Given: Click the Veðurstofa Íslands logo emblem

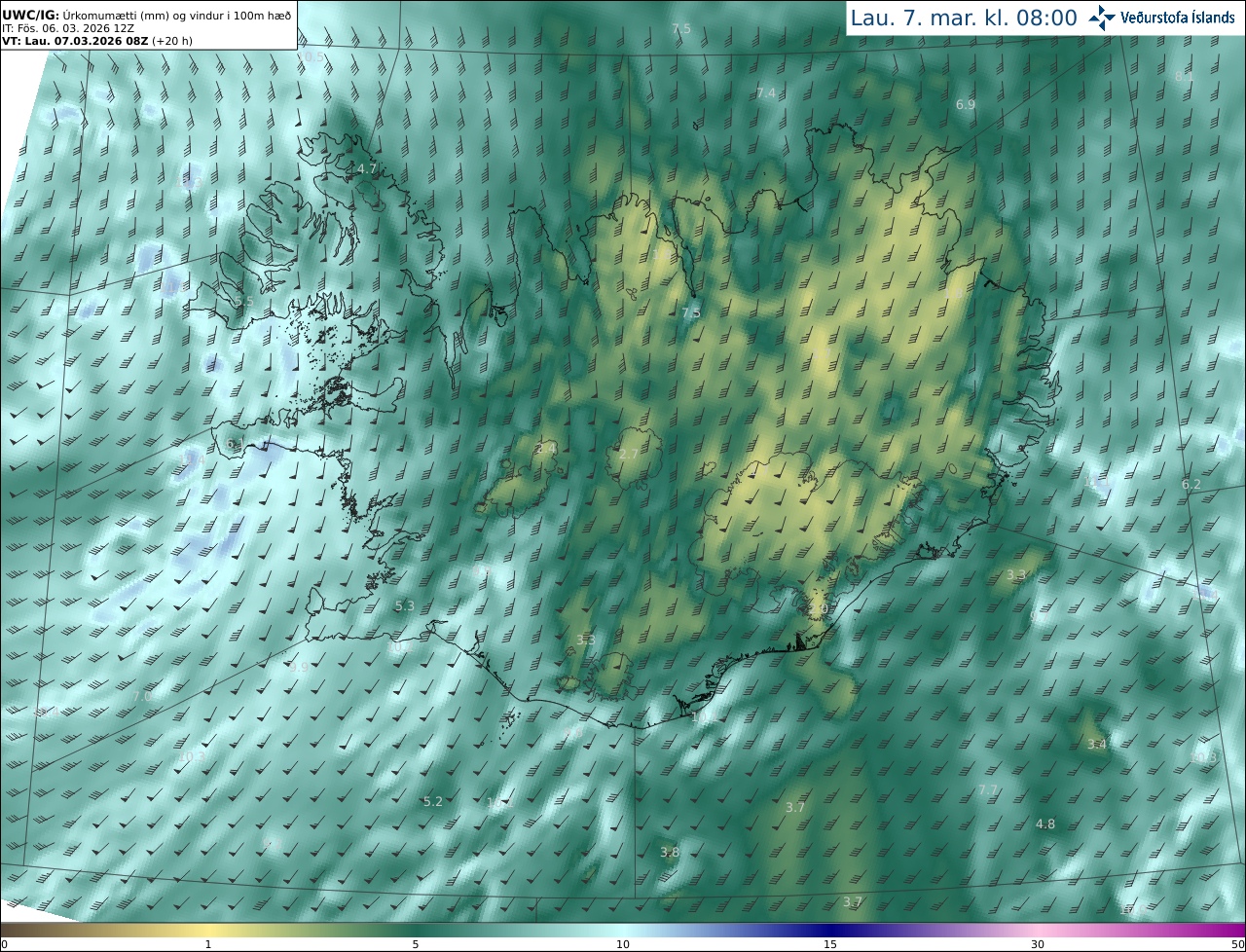Looking at the screenshot, I should click(x=1102, y=18).
